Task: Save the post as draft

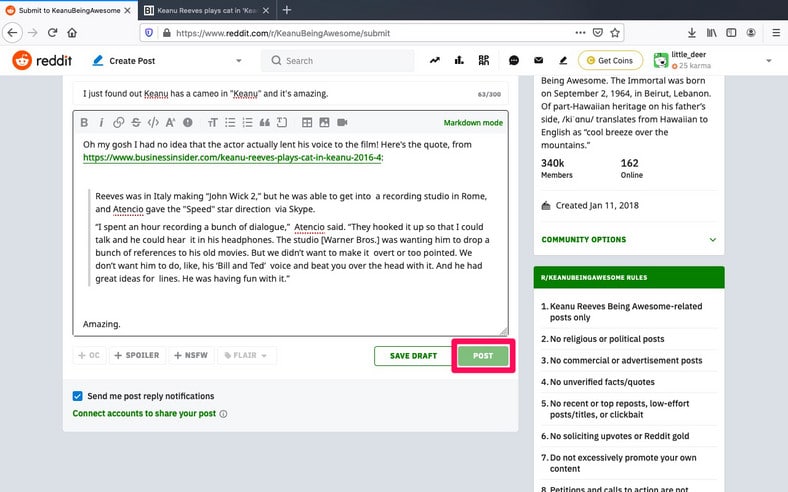Action: (x=413, y=356)
